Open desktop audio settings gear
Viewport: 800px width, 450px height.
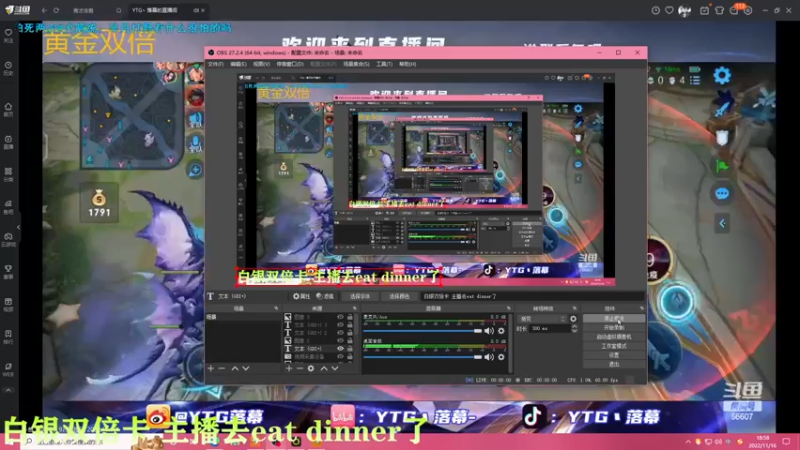click(x=501, y=357)
